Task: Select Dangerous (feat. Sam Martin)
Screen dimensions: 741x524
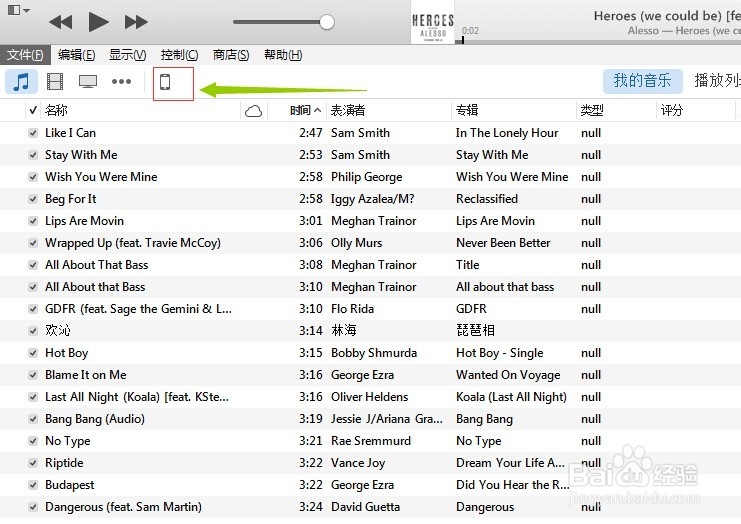Action: [123, 507]
